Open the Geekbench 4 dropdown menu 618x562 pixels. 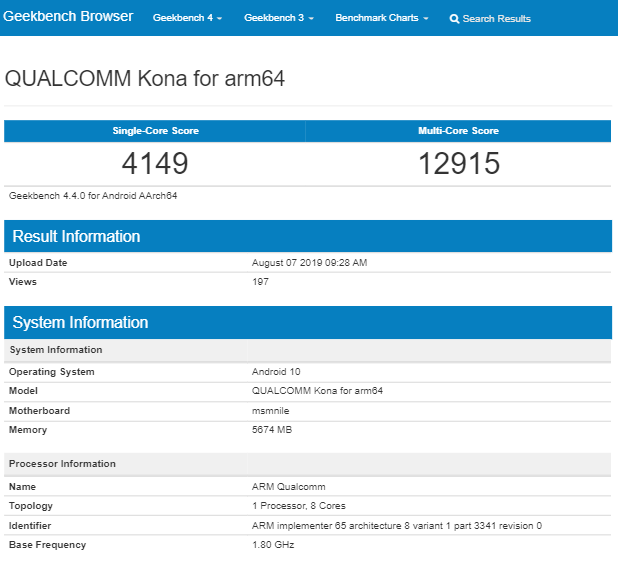tap(187, 19)
